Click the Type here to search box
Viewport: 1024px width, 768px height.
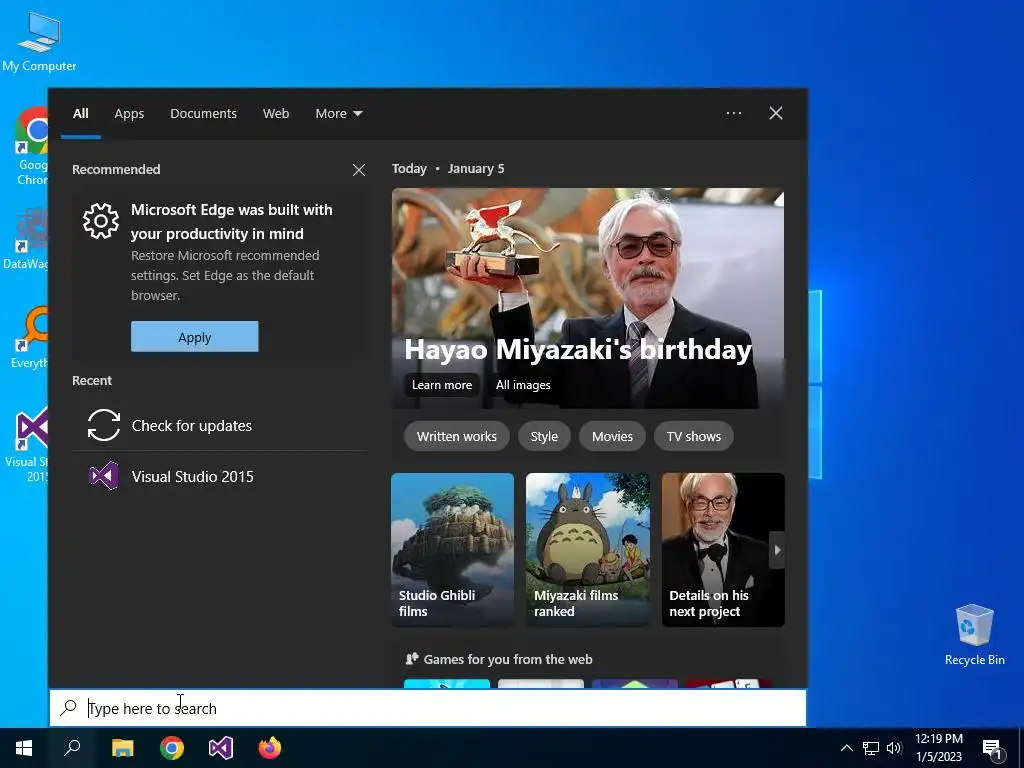pos(428,708)
